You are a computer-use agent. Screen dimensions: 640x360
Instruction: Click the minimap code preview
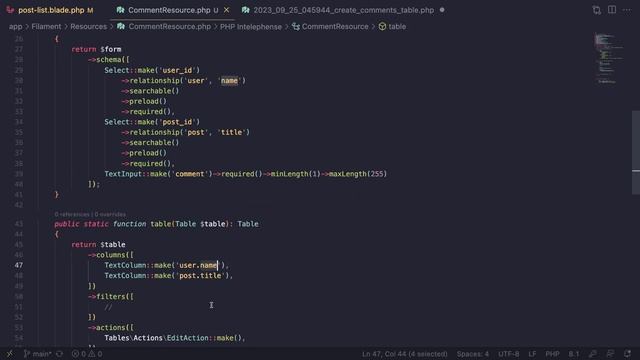point(610,59)
